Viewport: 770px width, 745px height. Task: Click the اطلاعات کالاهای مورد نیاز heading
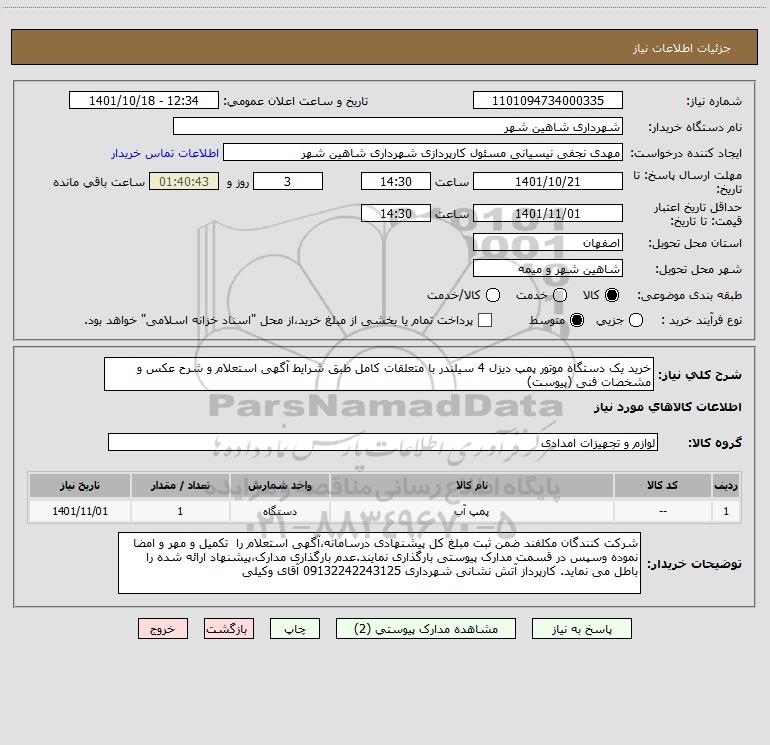click(x=667, y=407)
